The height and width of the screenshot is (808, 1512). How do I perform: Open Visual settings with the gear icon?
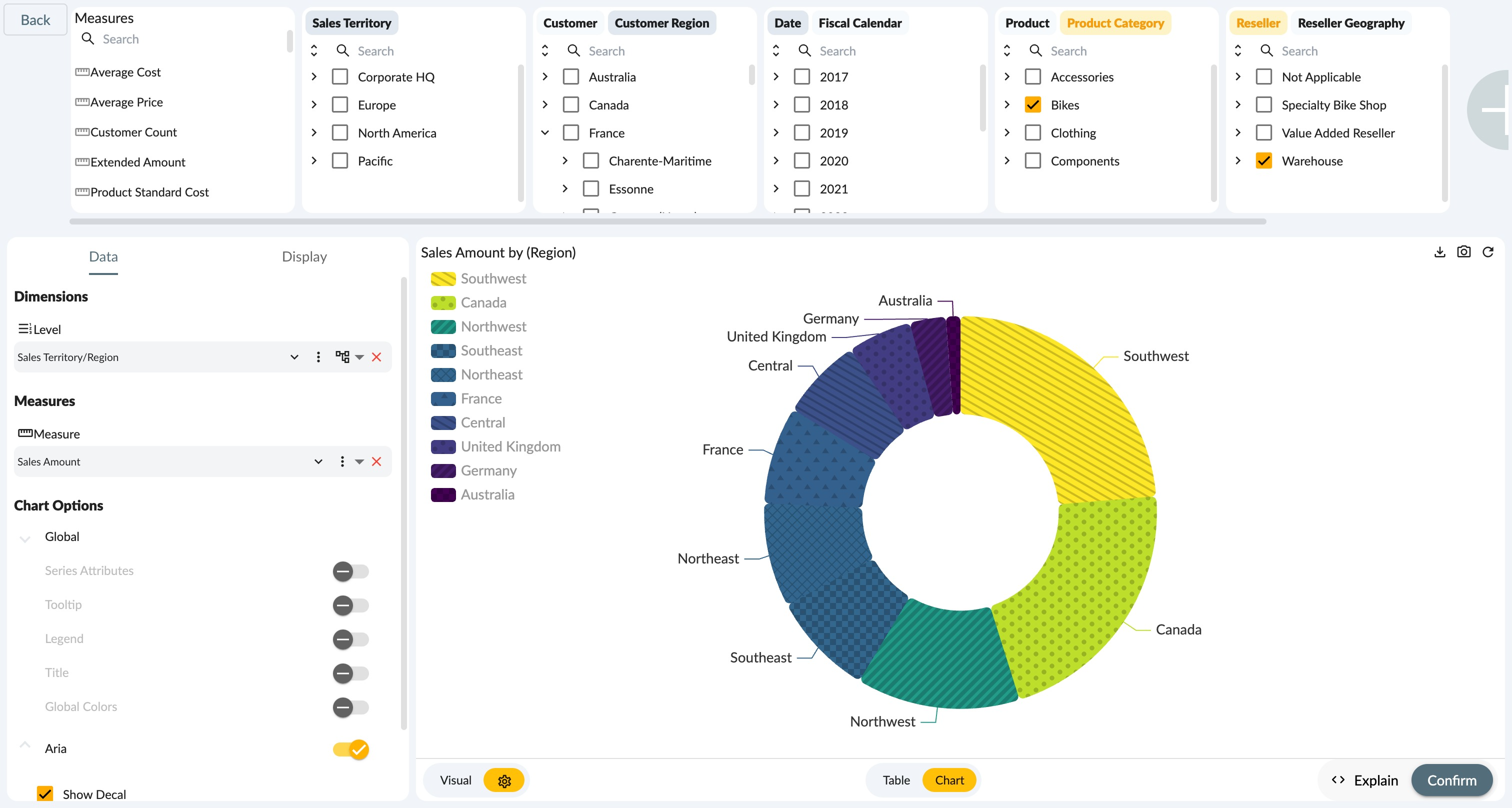(x=504, y=780)
